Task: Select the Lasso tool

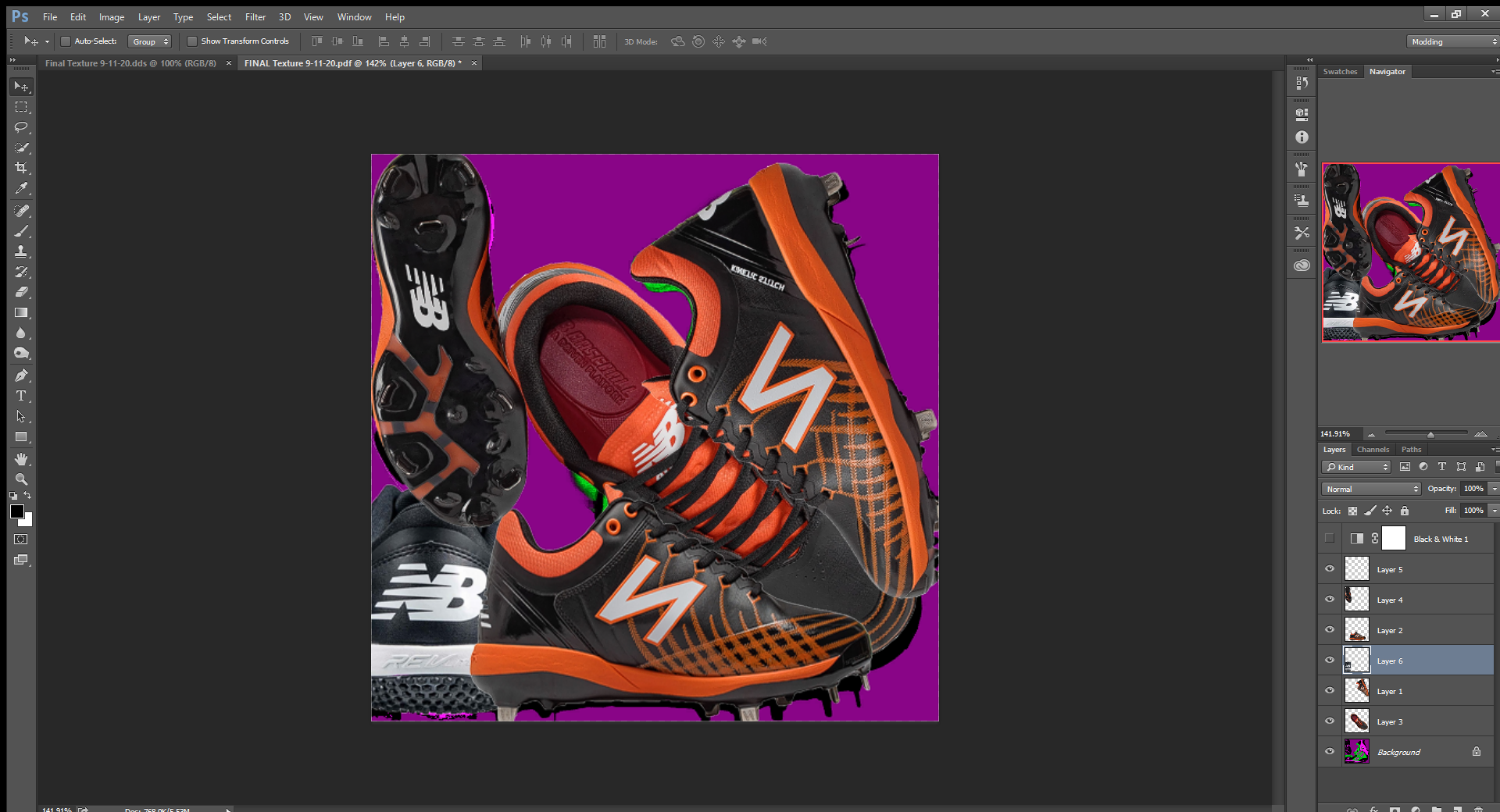Action: [21, 127]
